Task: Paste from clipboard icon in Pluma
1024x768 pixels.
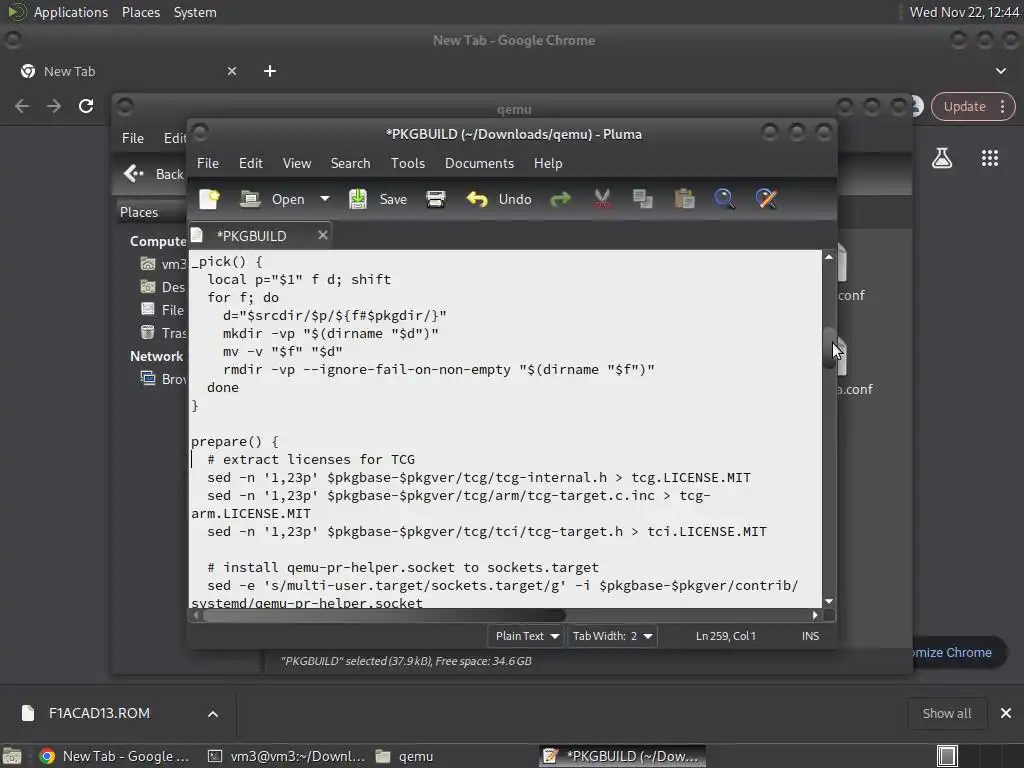Action: (684, 199)
